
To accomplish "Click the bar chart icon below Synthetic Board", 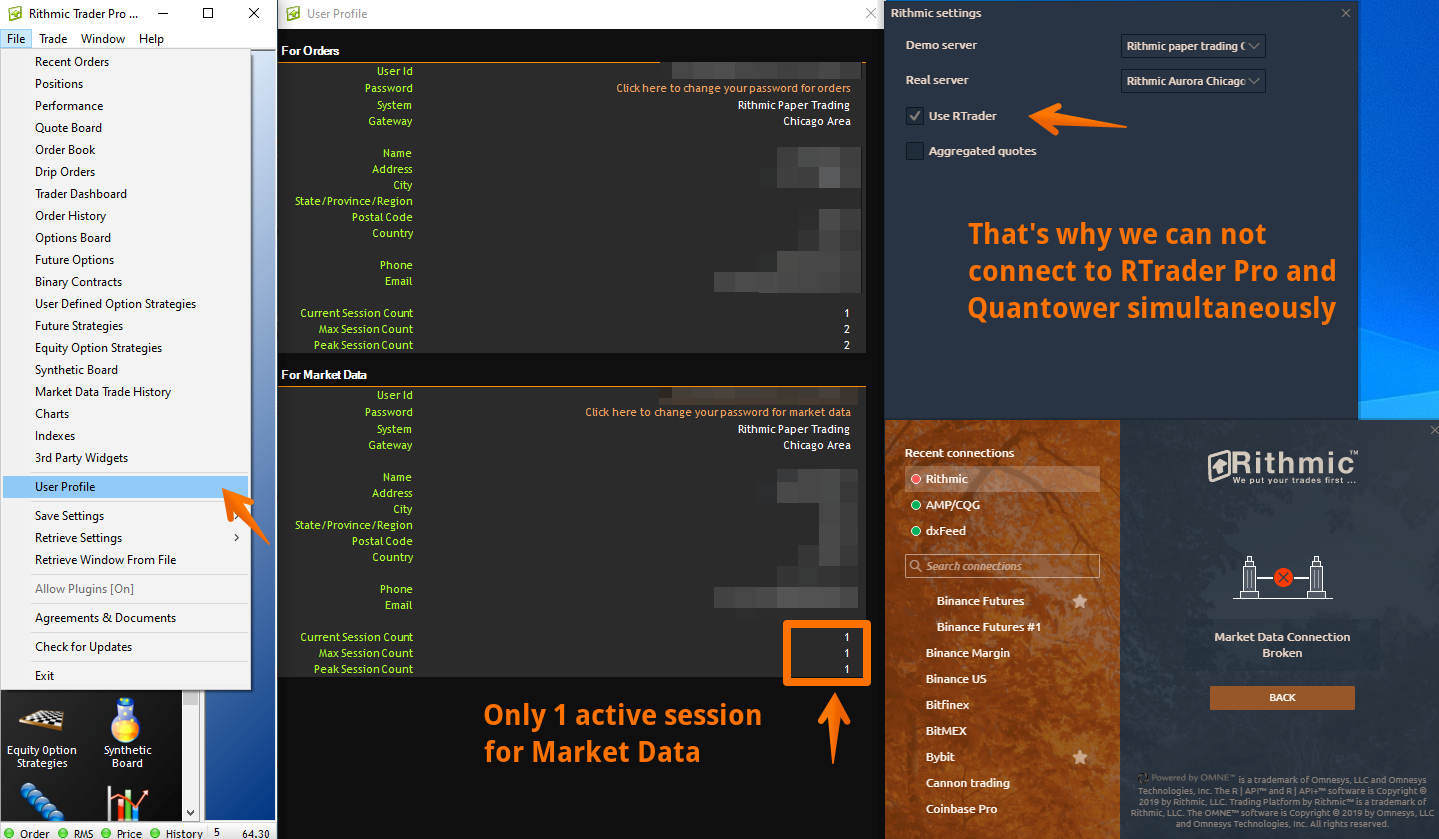I will pyautogui.click(x=127, y=803).
